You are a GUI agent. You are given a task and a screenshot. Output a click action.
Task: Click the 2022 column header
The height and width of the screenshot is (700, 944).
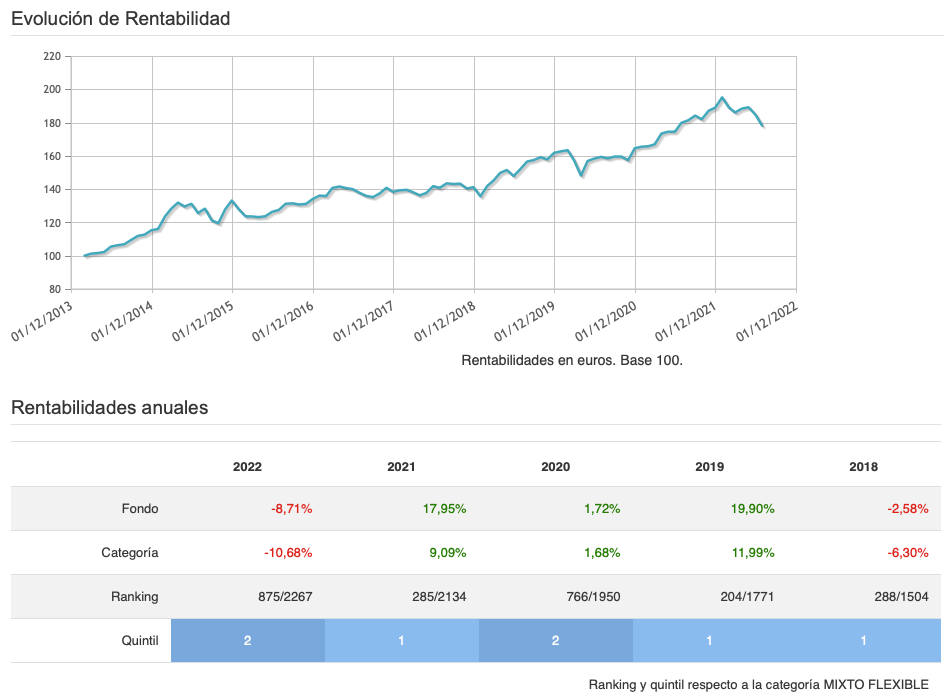point(248,466)
